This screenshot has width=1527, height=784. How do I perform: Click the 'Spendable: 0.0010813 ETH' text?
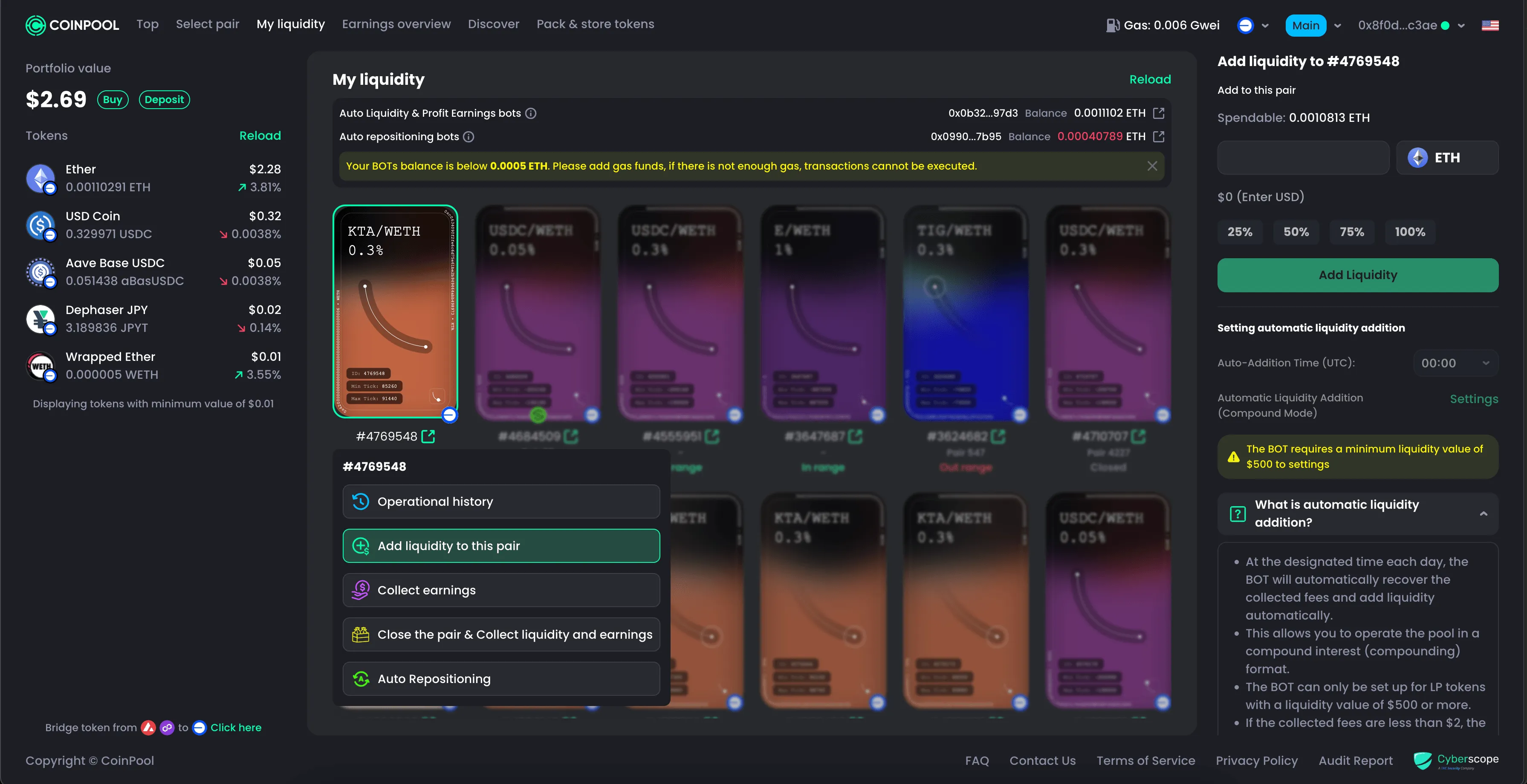point(1293,118)
